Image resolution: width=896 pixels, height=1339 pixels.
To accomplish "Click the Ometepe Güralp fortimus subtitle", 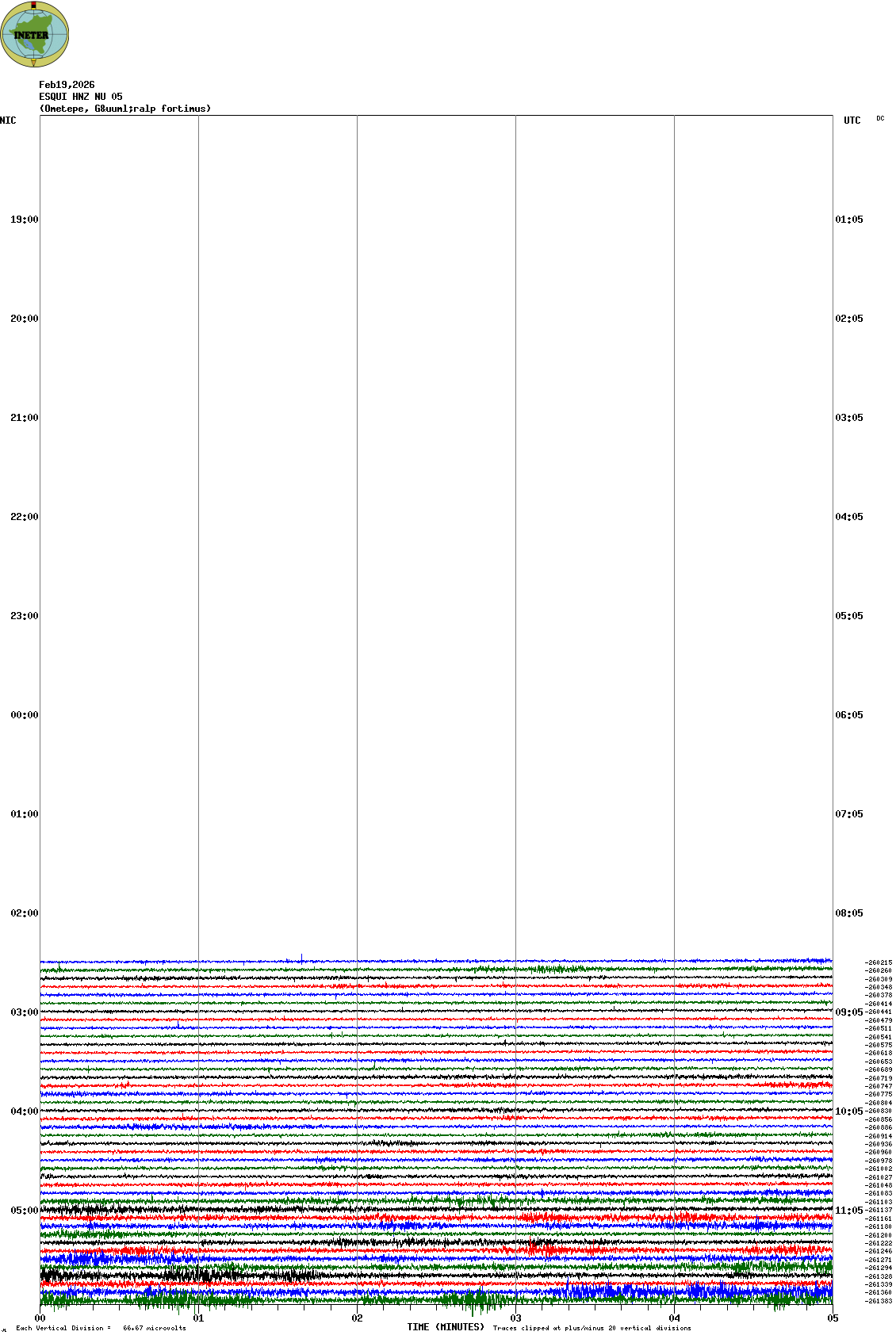I will (x=125, y=109).
